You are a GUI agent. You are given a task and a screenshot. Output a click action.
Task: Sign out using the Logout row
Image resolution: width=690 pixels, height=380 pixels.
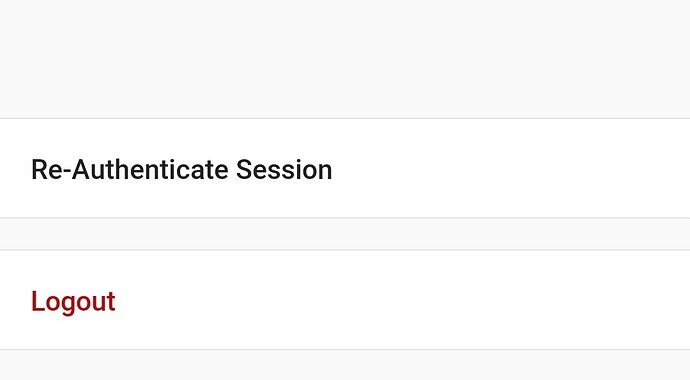tap(345, 300)
